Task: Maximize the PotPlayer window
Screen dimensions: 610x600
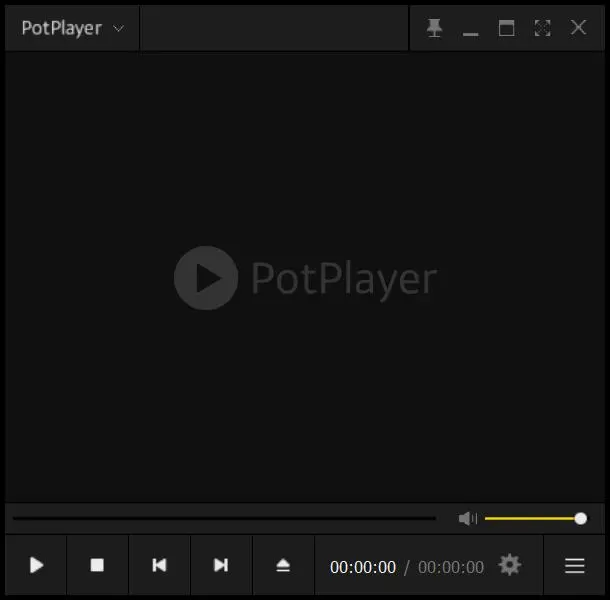Action: pos(507,28)
